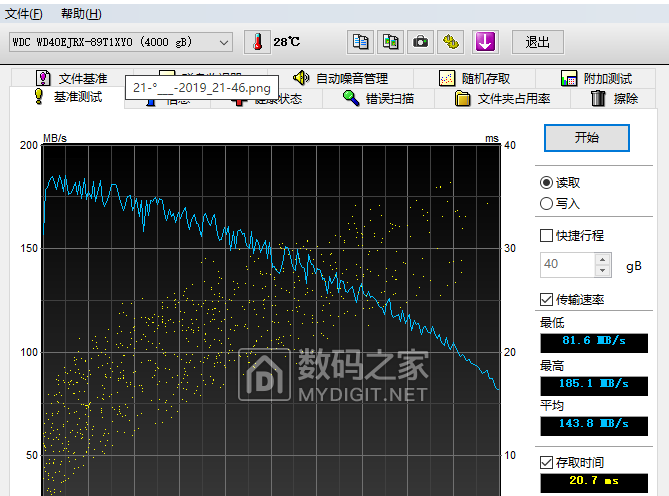Click the 28°C temperature reading
The height and width of the screenshot is (496, 669).
click(x=287, y=42)
